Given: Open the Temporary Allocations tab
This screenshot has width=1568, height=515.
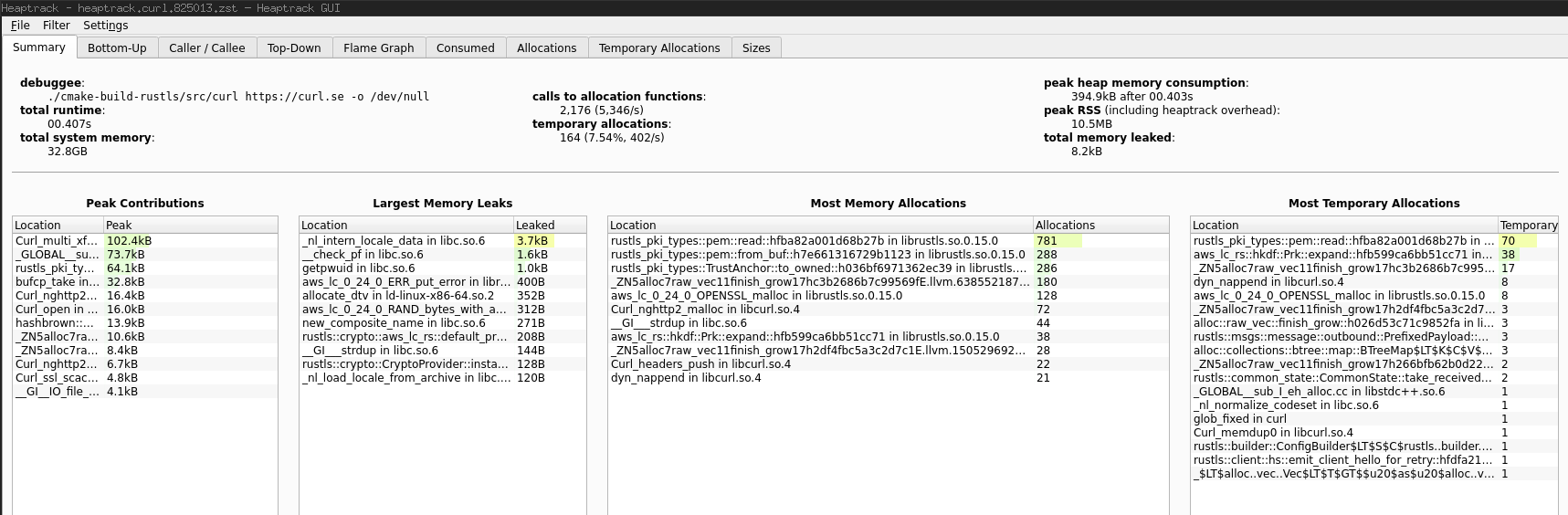Looking at the screenshot, I should tap(659, 48).
